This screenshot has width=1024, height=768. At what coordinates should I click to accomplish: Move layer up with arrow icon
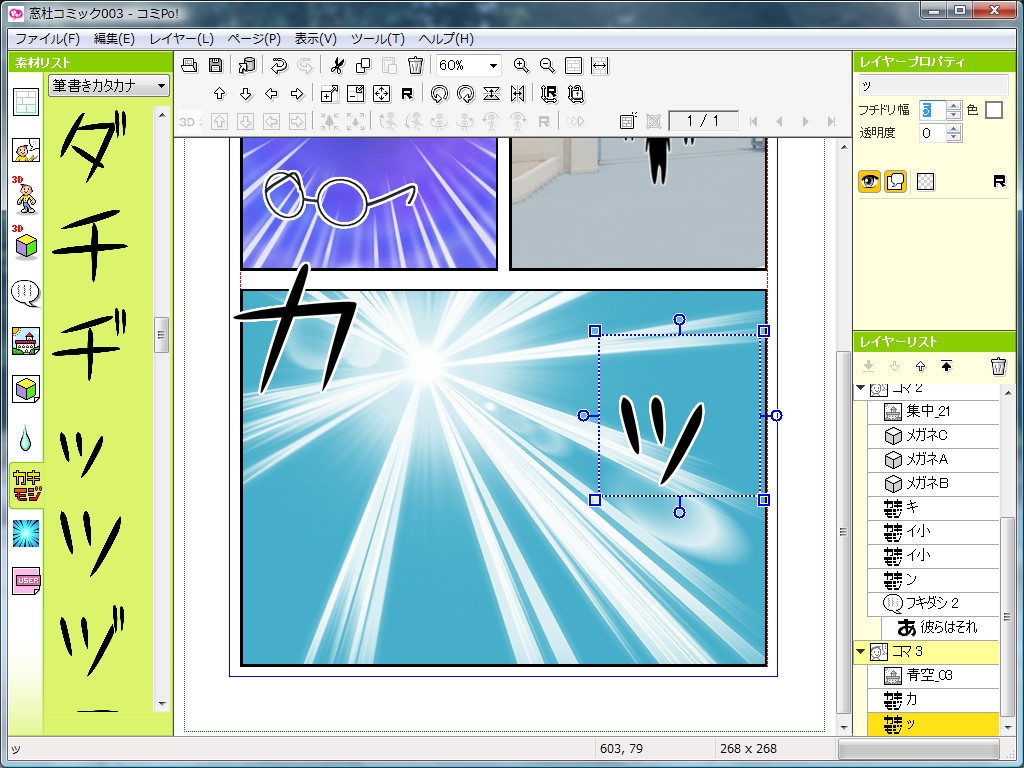[x=219, y=94]
